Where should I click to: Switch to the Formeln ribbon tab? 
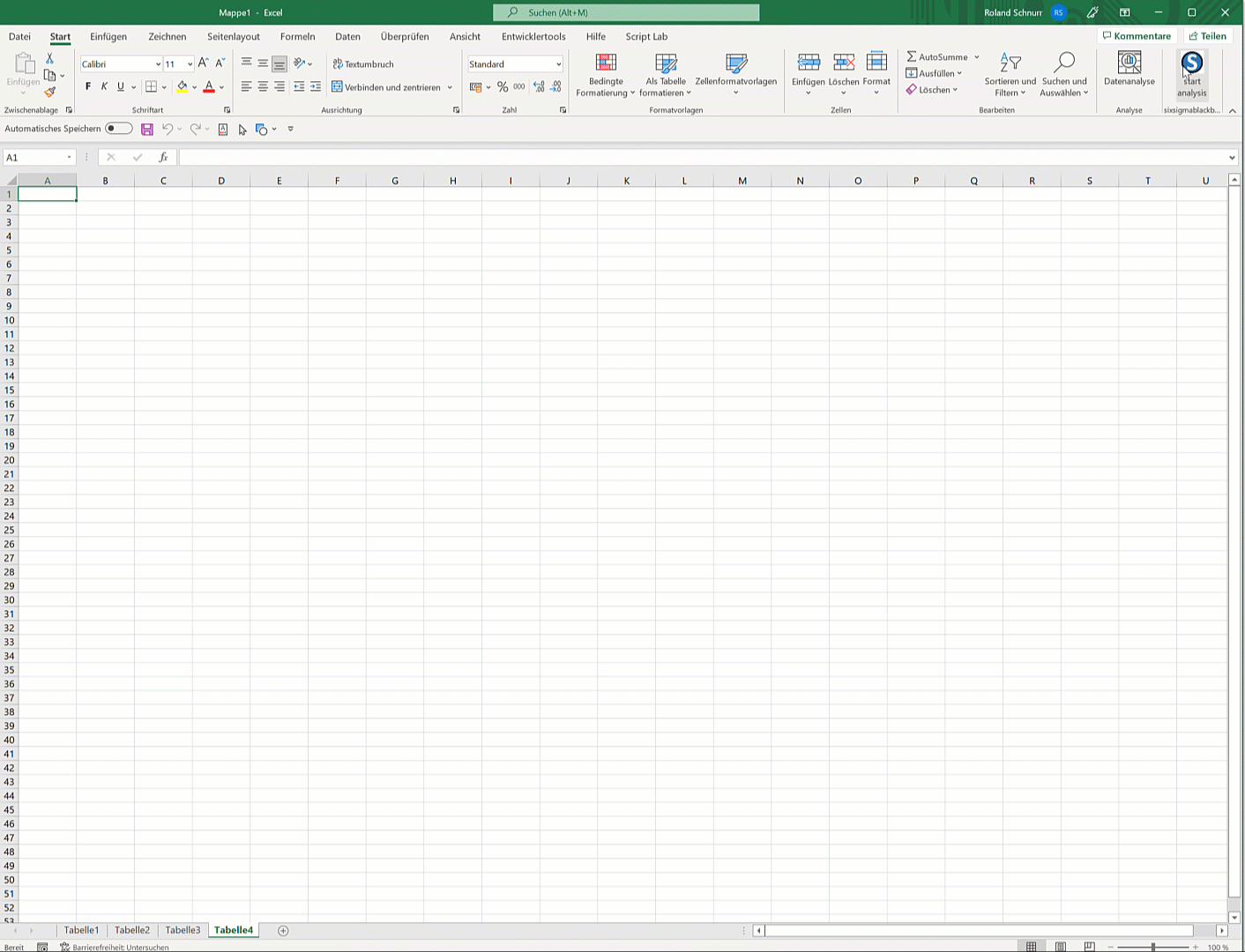297,36
